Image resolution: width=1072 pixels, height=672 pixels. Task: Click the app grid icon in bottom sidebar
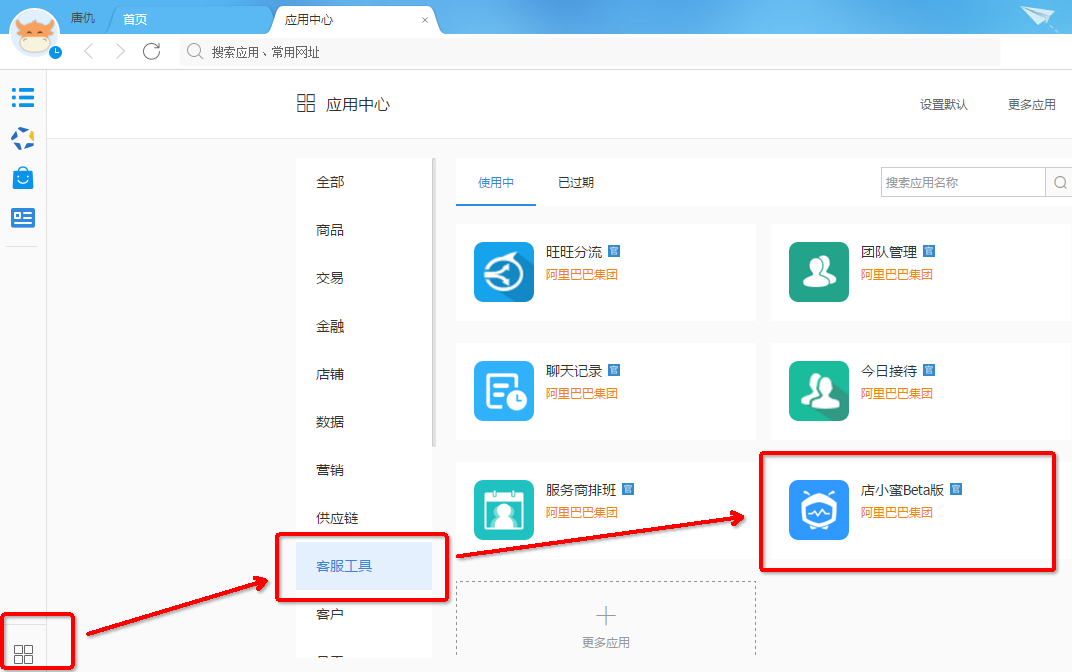[x=24, y=655]
